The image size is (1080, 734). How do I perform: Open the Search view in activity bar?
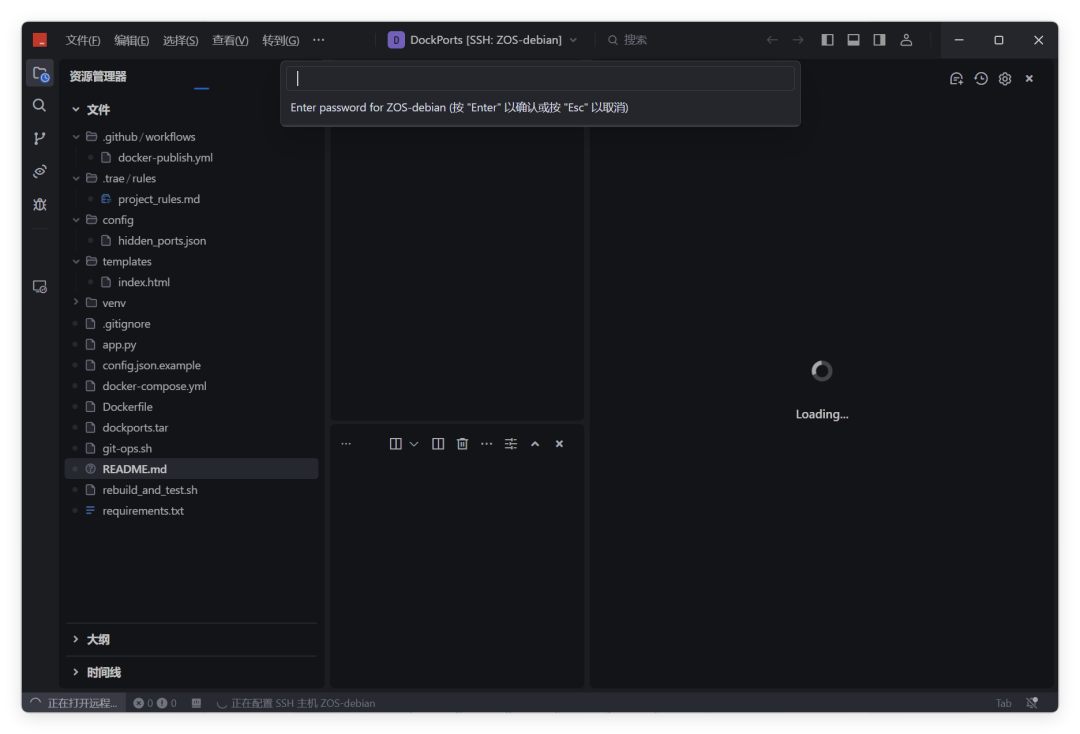(39, 105)
